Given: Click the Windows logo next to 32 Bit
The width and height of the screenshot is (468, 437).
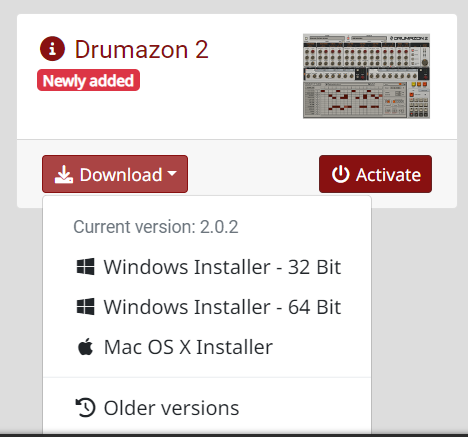Looking at the screenshot, I should (85, 267).
